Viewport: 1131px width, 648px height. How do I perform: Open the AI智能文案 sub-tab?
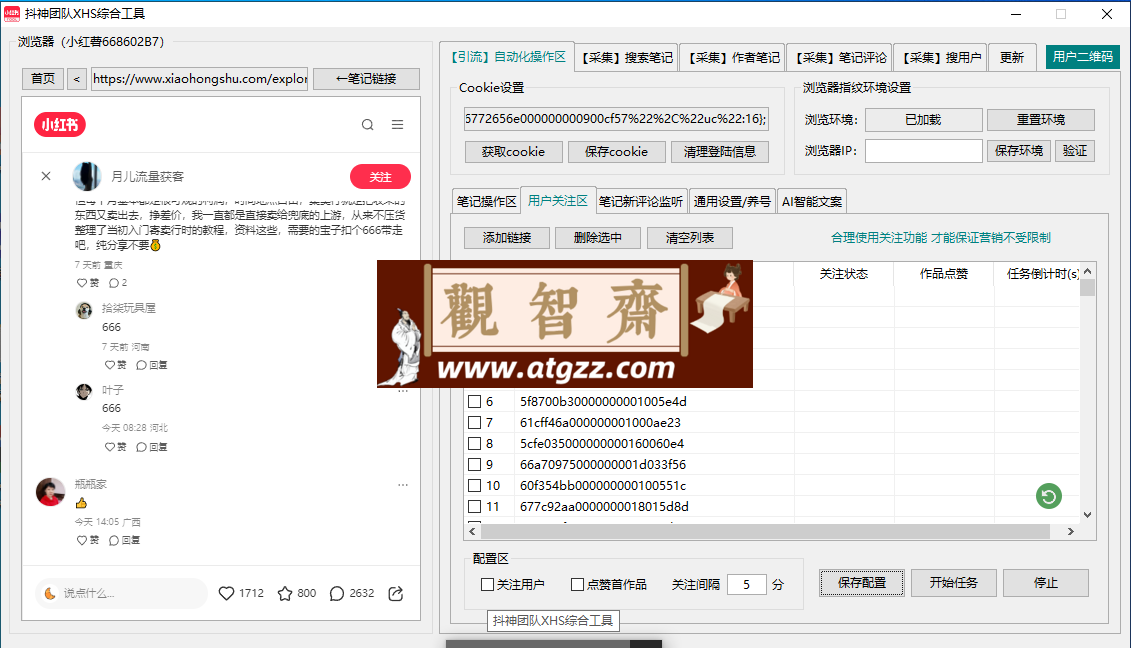(812, 202)
